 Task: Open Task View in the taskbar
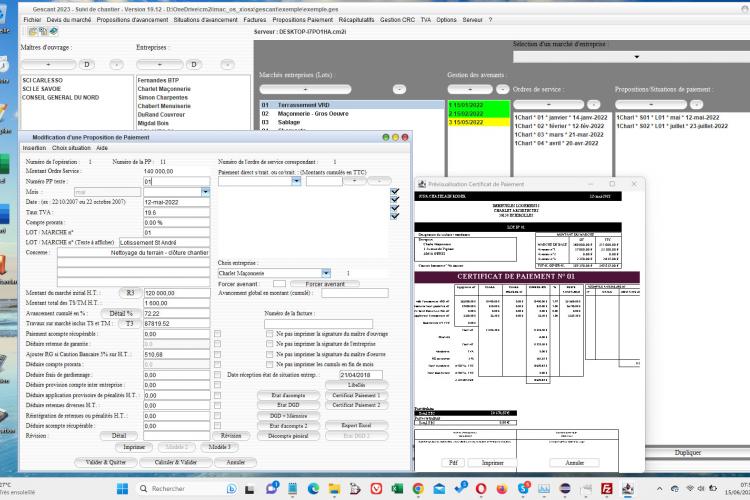pyautogui.click(x=250, y=489)
